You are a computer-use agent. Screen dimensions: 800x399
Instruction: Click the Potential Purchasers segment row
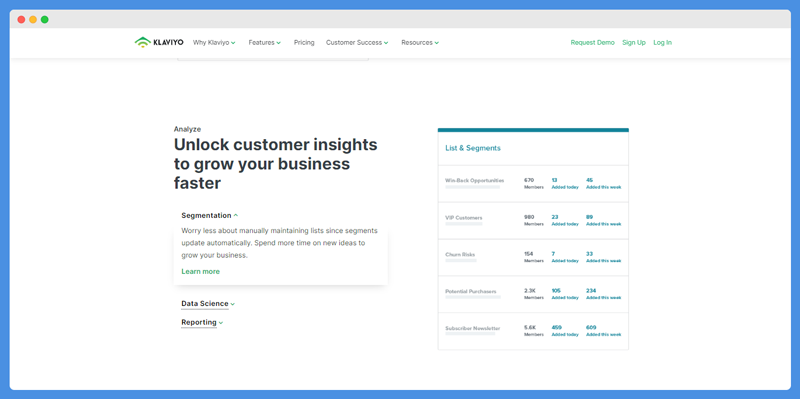click(533, 294)
